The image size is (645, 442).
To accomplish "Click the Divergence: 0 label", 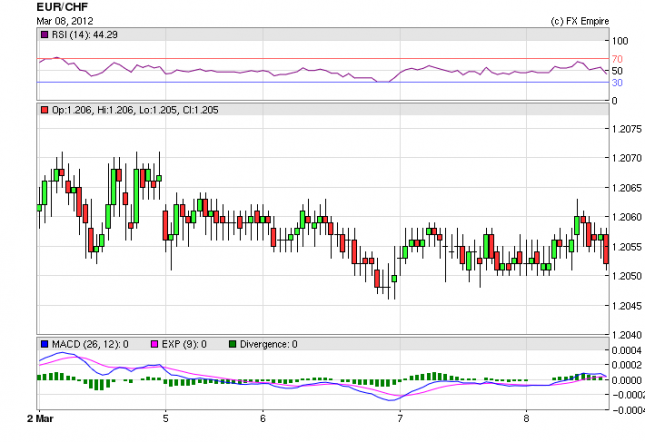I will pyautogui.click(x=268, y=344).
